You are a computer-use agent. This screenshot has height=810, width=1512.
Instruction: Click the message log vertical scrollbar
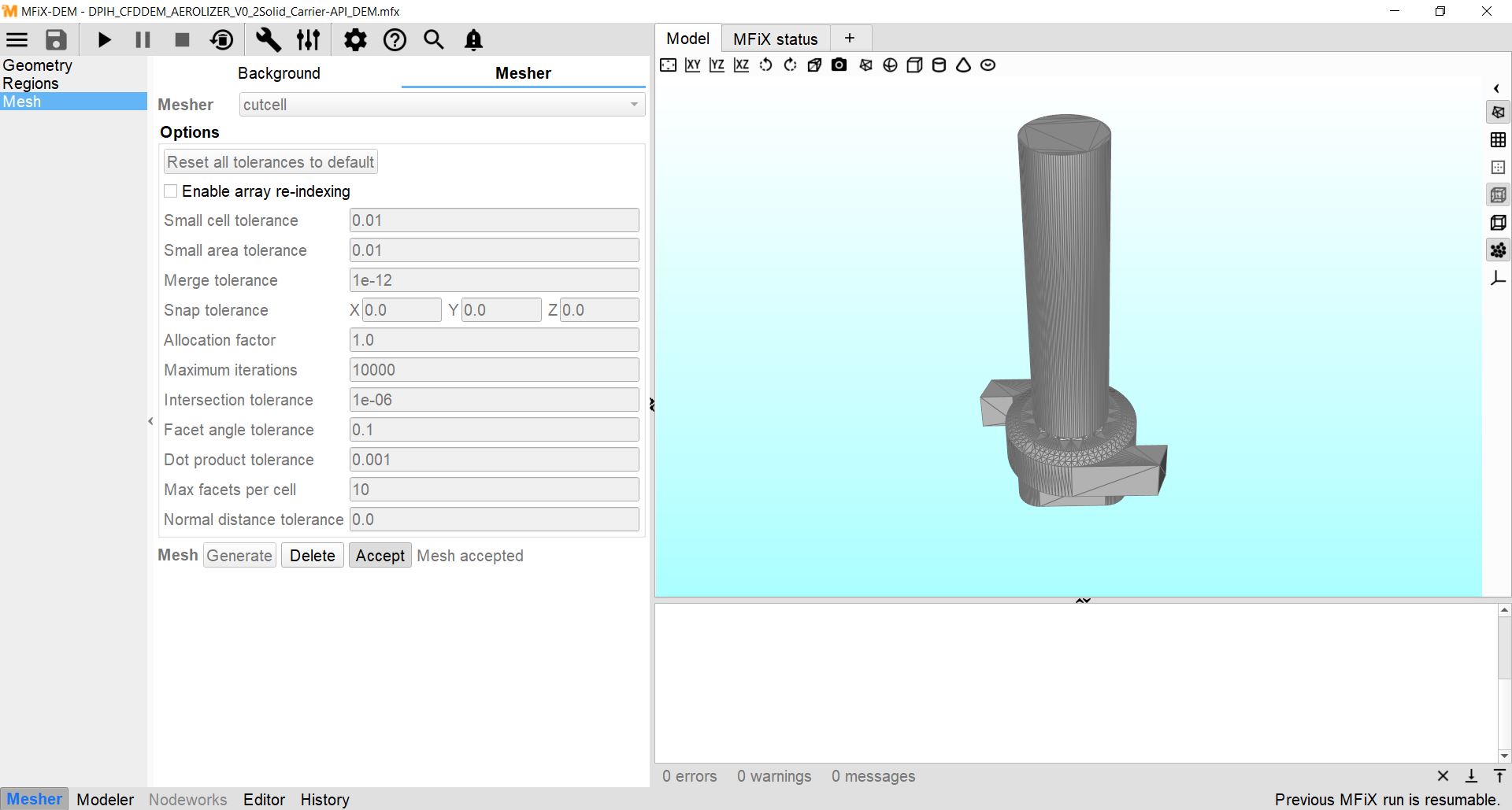(x=1504, y=682)
